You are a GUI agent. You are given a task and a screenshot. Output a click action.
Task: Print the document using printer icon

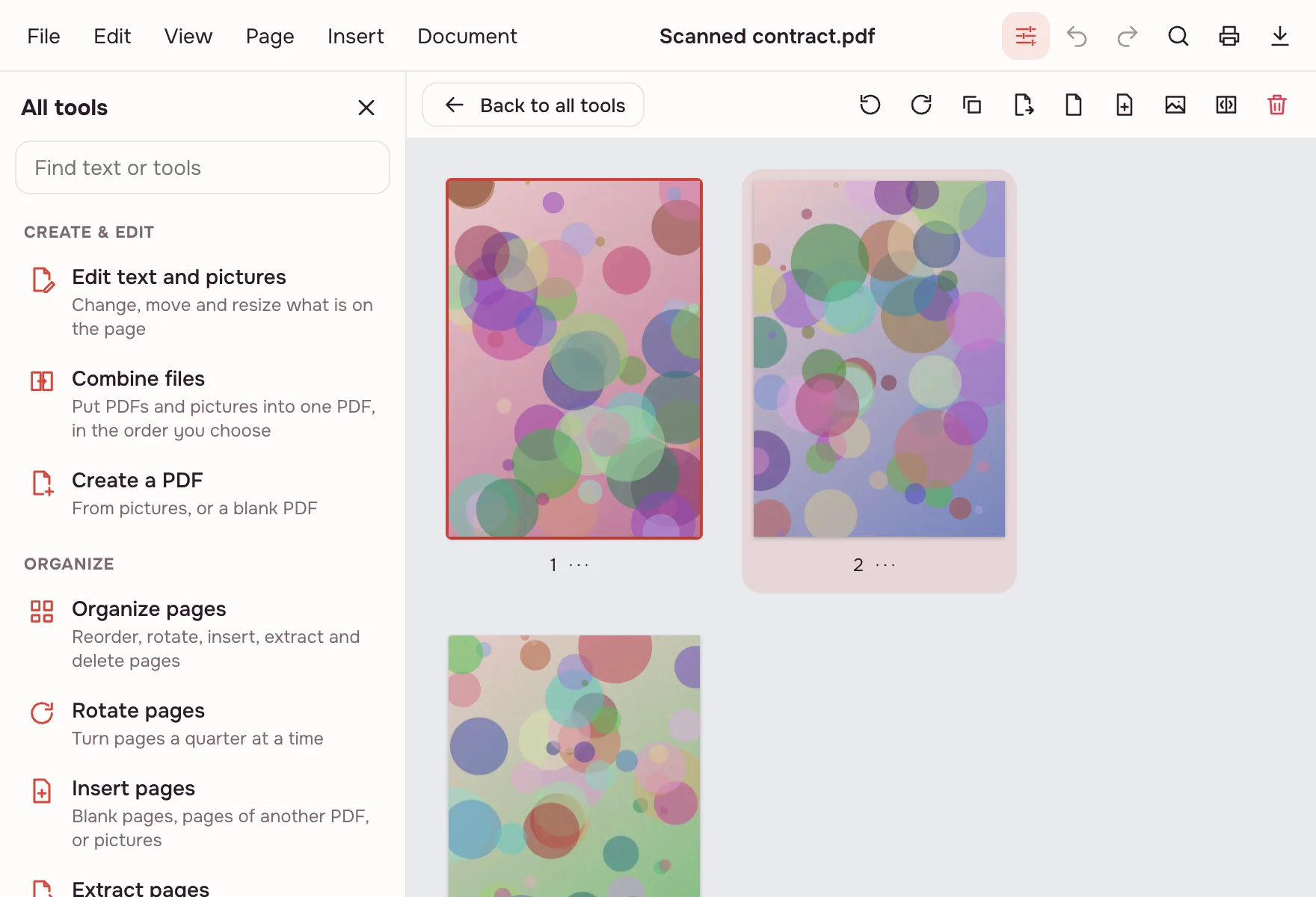pyautogui.click(x=1229, y=36)
